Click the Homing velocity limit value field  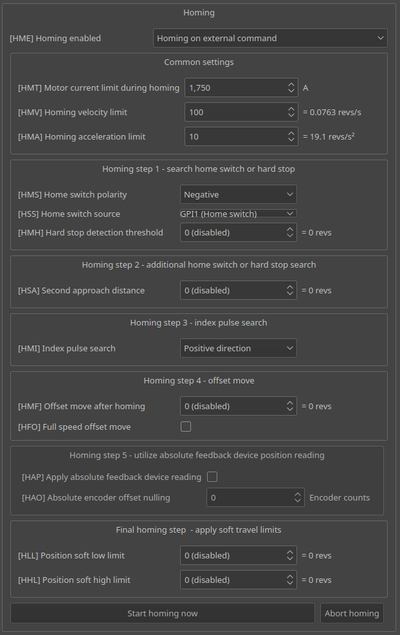click(236, 112)
